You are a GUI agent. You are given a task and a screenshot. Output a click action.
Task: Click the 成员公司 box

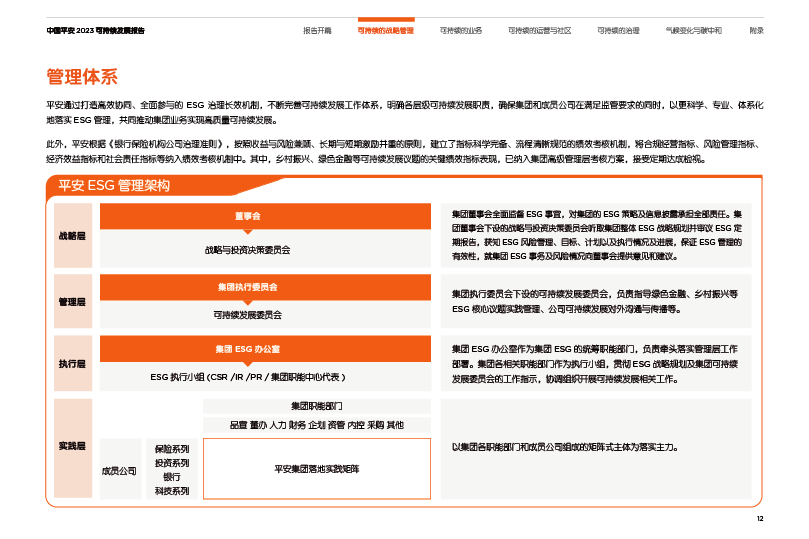pos(119,469)
